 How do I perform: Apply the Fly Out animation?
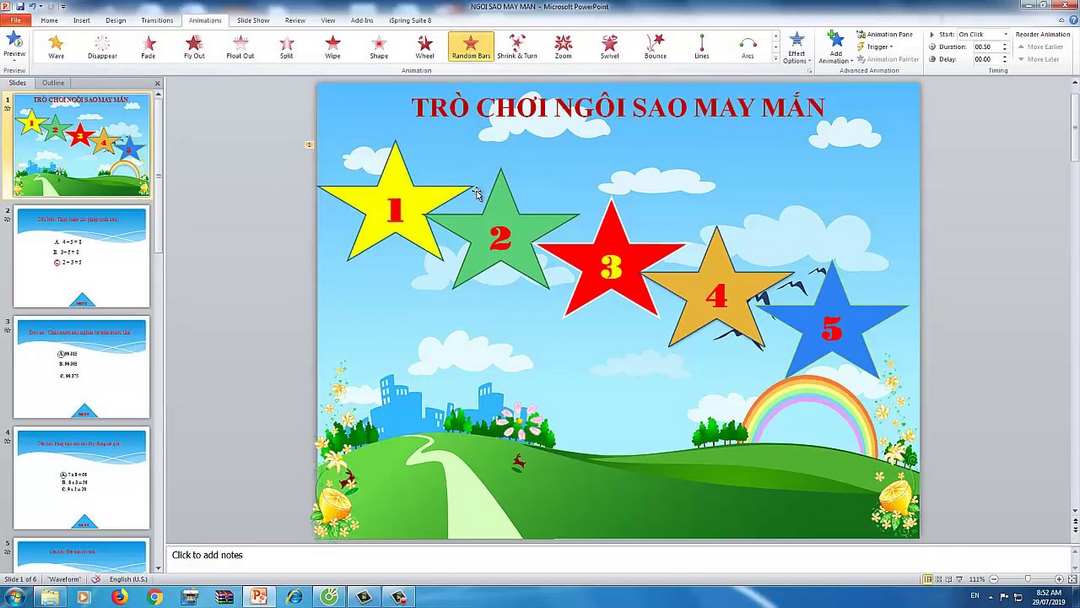194,47
